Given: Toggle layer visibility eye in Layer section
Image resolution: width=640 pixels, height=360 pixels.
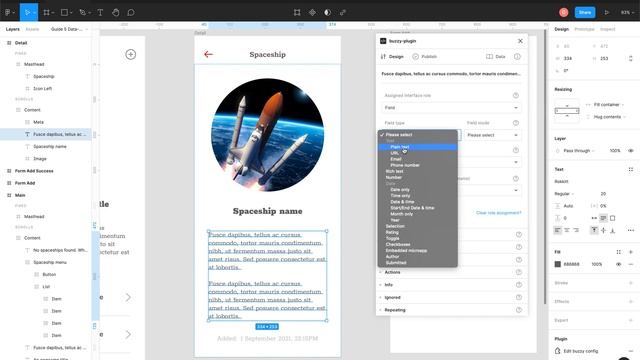Looking at the screenshot, I should click(x=631, y=151).
